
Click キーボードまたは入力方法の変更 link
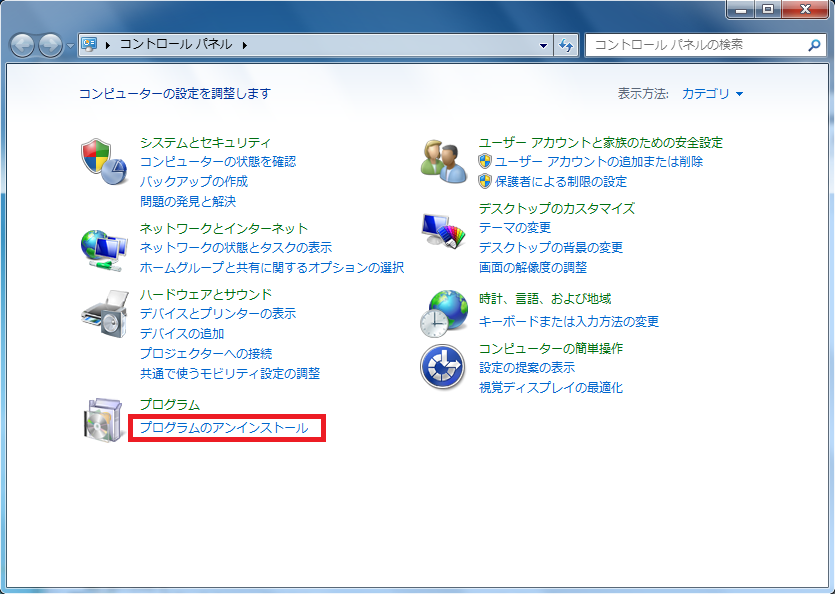(569, 321)
